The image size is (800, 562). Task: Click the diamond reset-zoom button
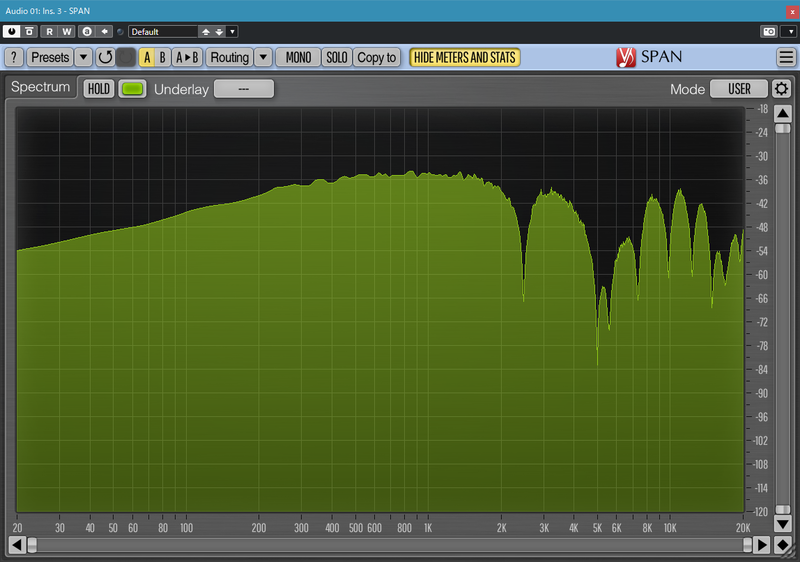tap(782, 545)
